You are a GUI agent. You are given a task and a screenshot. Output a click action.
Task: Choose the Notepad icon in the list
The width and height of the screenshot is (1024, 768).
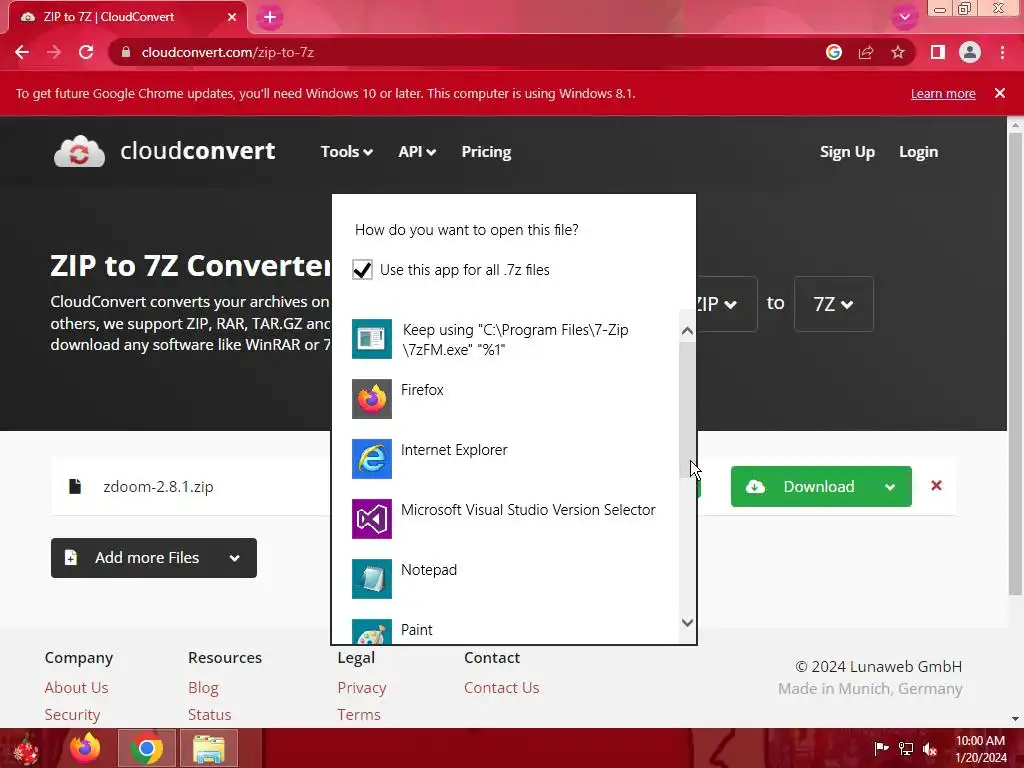tap(372, 579)
